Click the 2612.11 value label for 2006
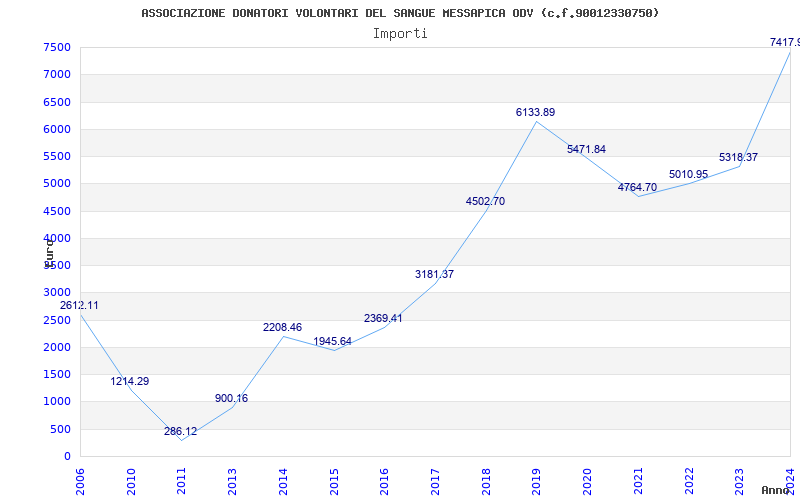800x500 pixels. 79,306
